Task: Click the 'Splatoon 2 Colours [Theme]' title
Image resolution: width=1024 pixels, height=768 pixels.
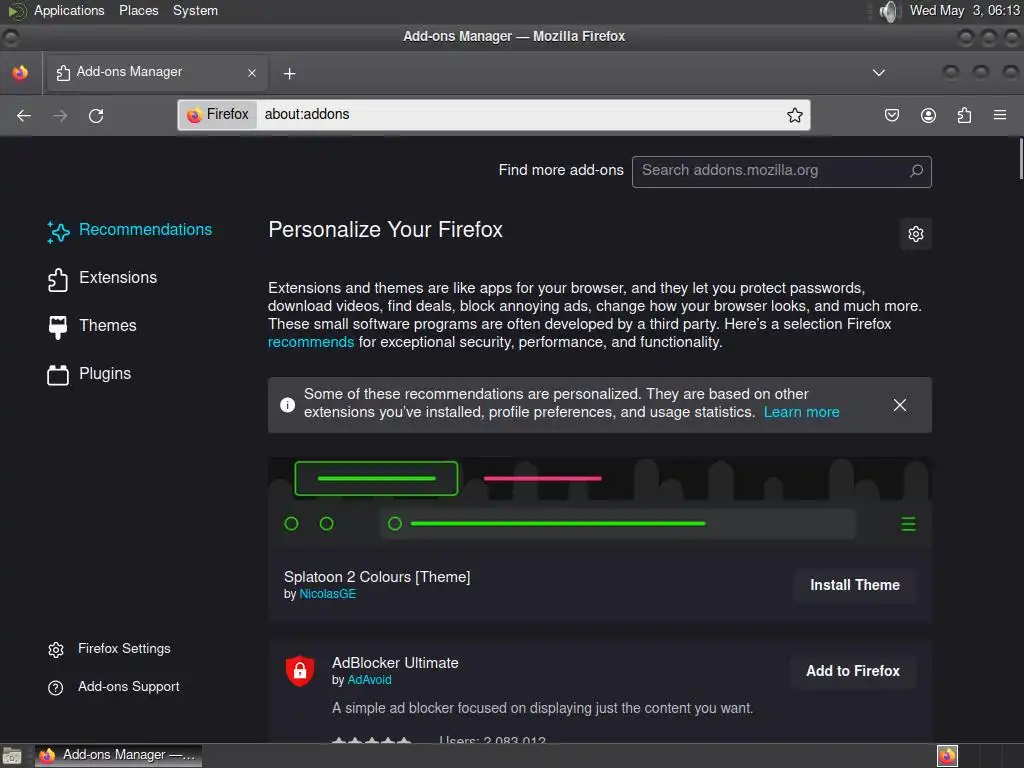Action: 377,577
